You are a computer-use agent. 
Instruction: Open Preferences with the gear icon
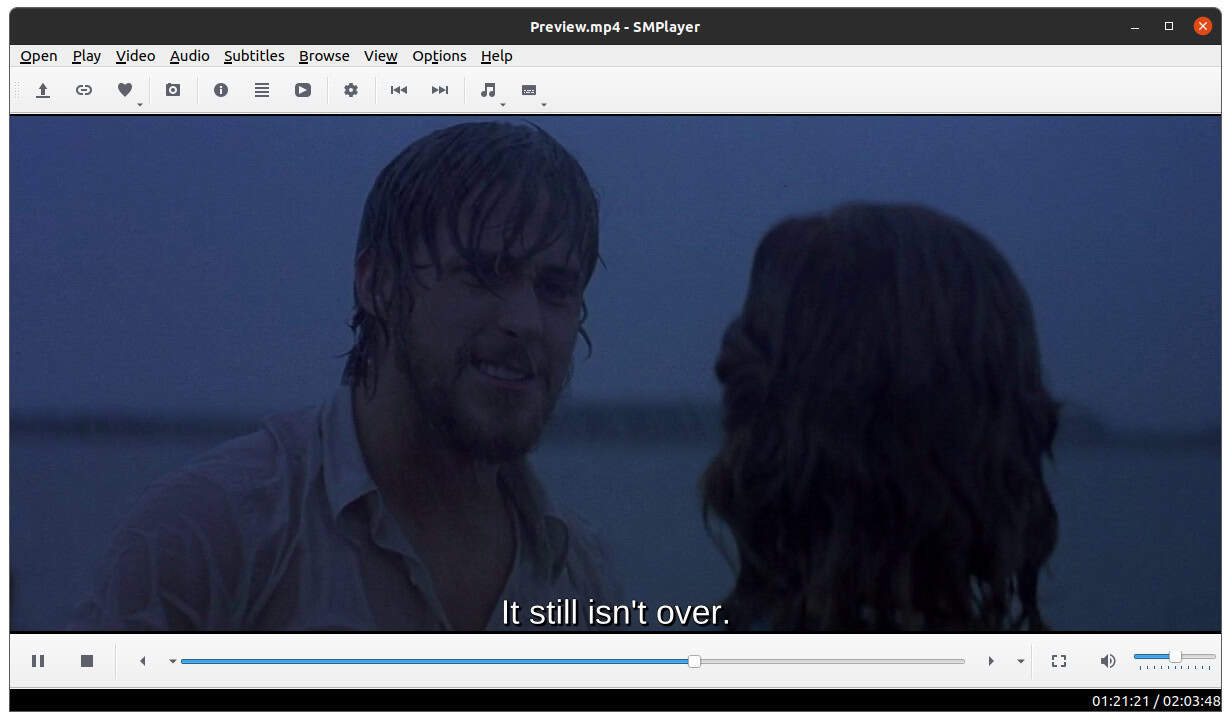[x=351, y=90]
